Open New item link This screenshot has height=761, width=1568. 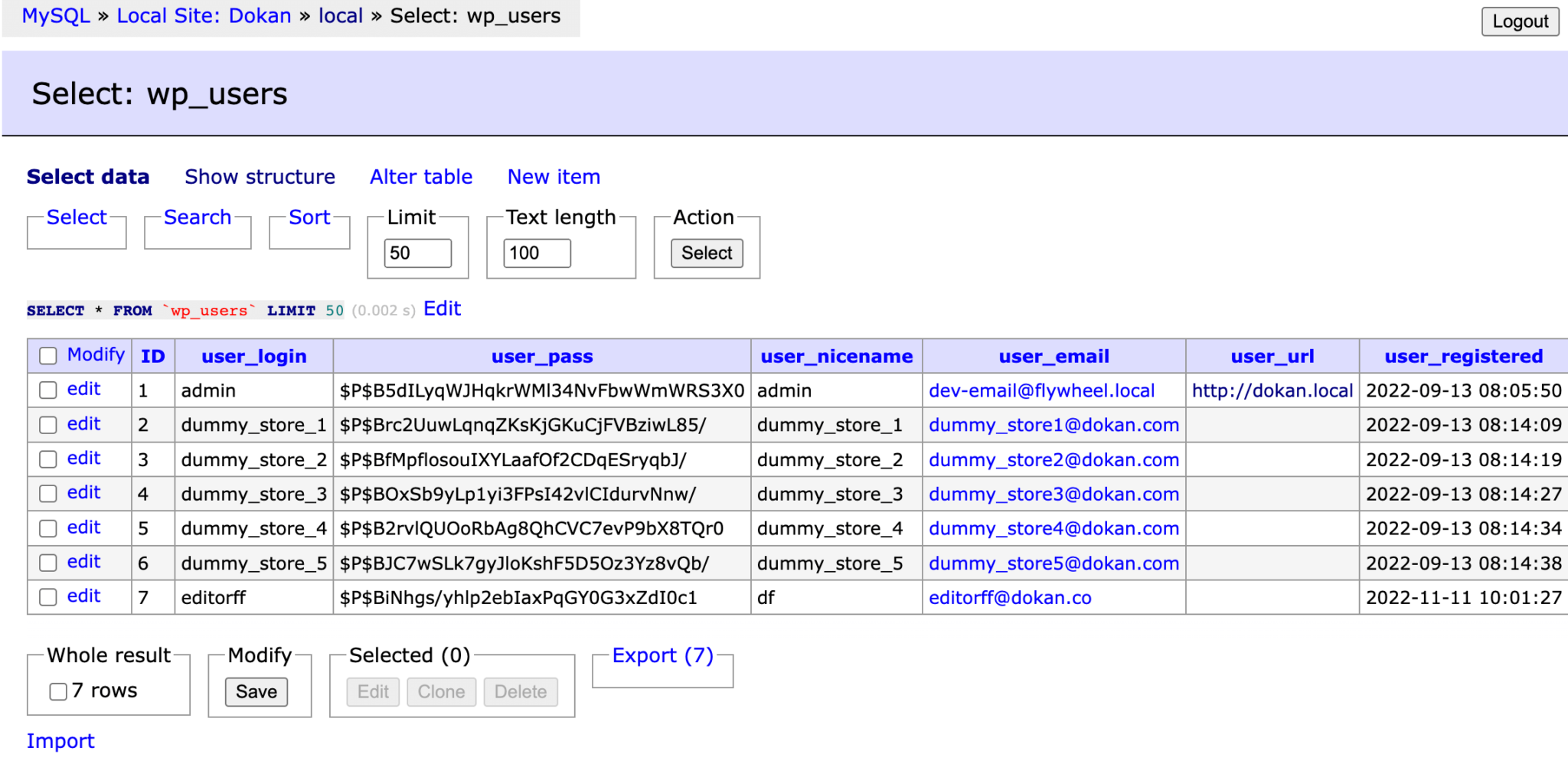[554, 177]
